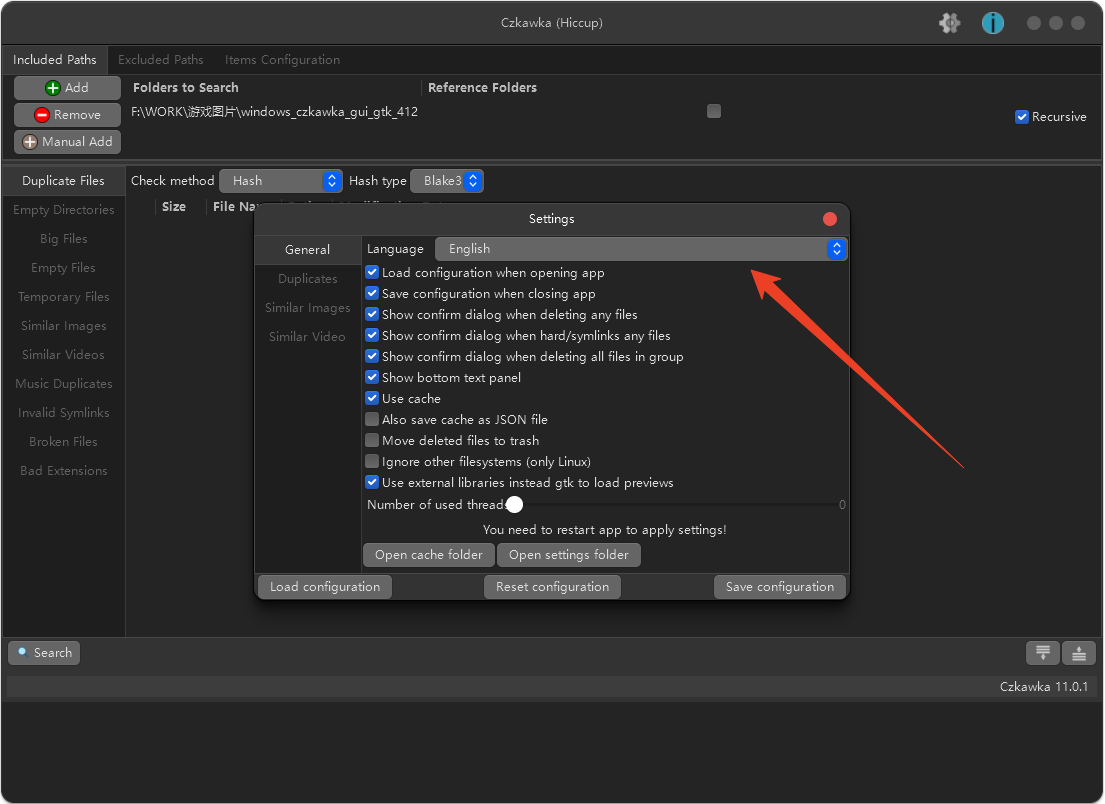Click the green plus Add button
This screenshot has height=804, width=1105.
point(67,88)
